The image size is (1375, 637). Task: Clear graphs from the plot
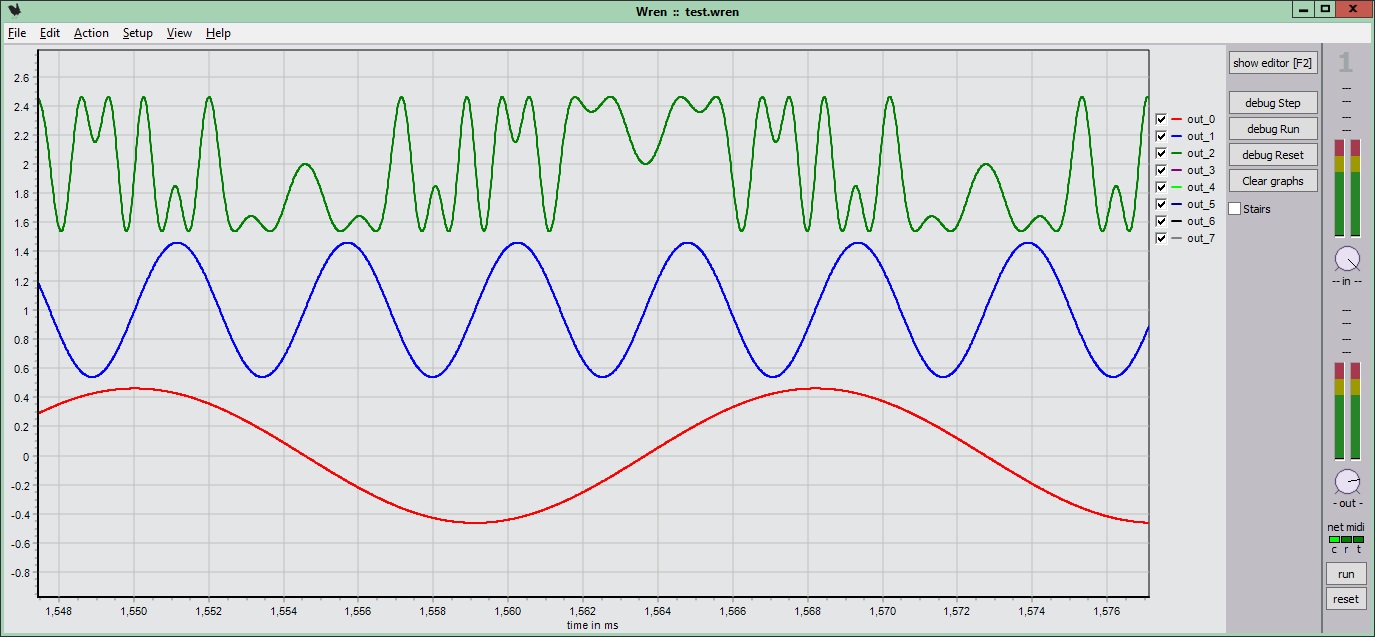click(1273, 181)
